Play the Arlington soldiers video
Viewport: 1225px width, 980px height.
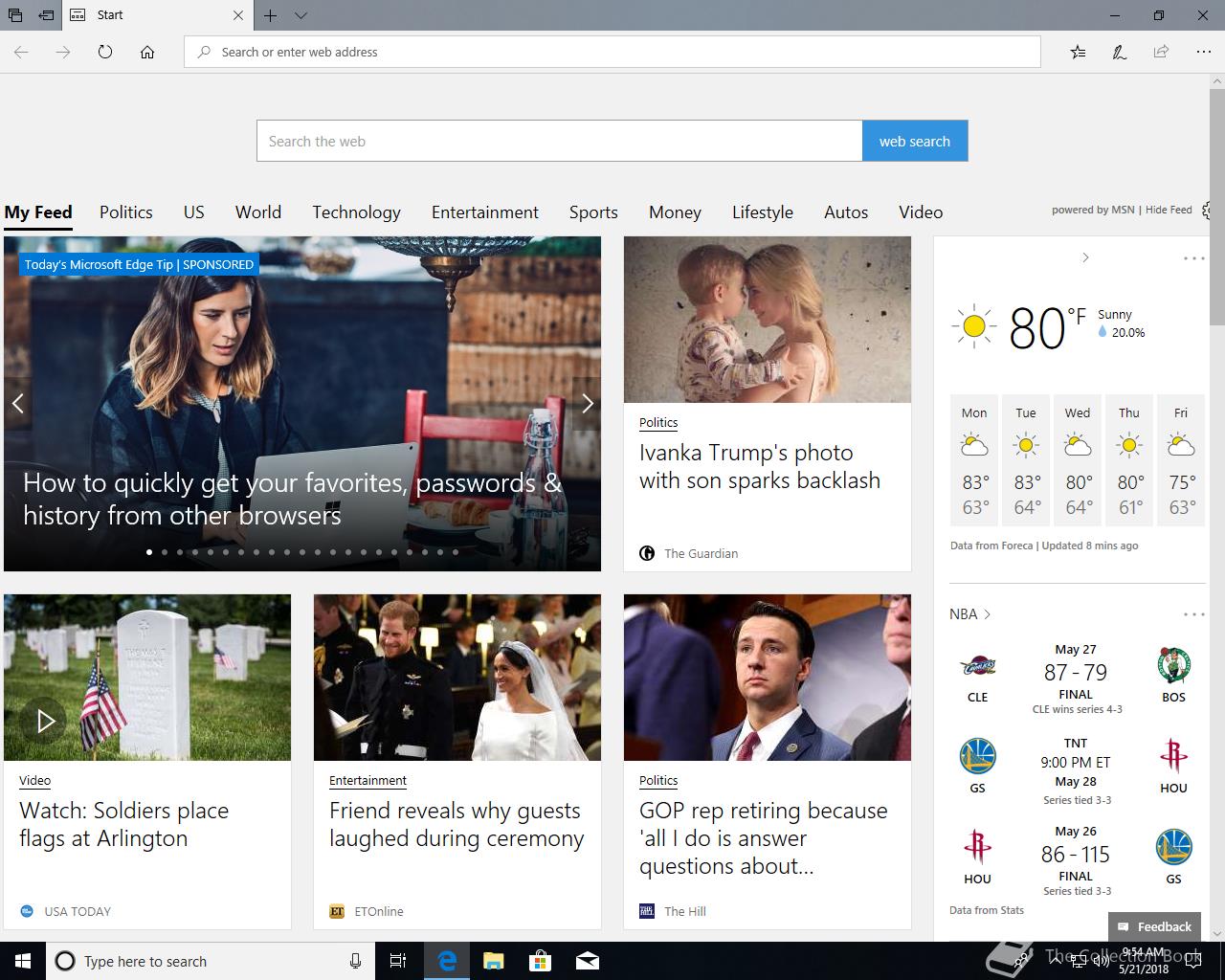click(x=45, y=721)
